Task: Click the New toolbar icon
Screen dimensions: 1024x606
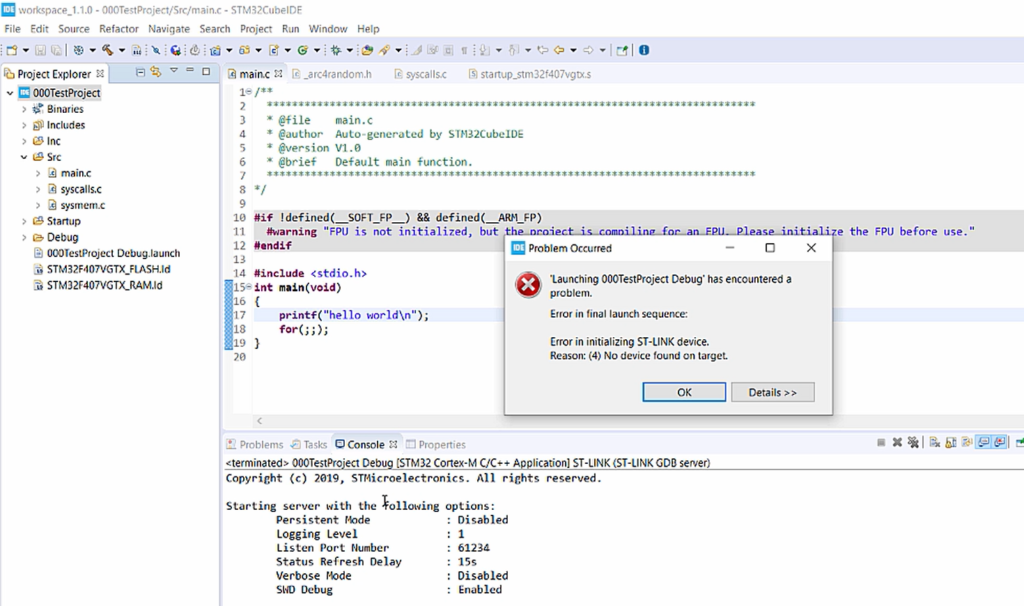Action: [12, 50]
